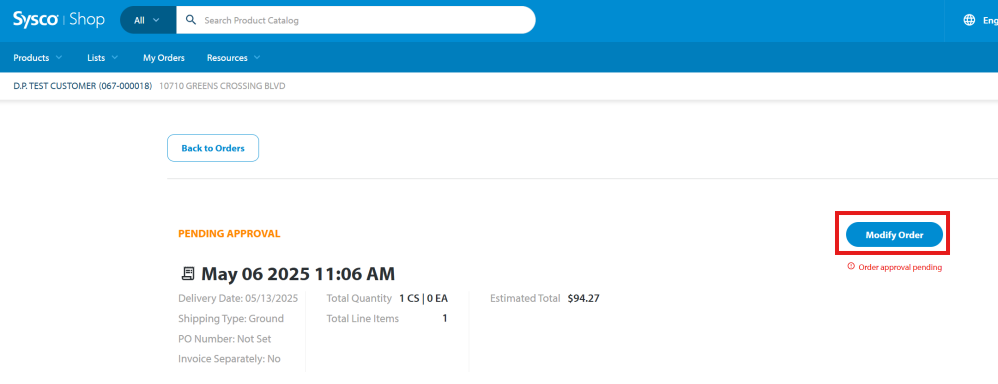Open My Orders page
The height and width of the screenshot is (384, 998).
click(x=164, y=57)
